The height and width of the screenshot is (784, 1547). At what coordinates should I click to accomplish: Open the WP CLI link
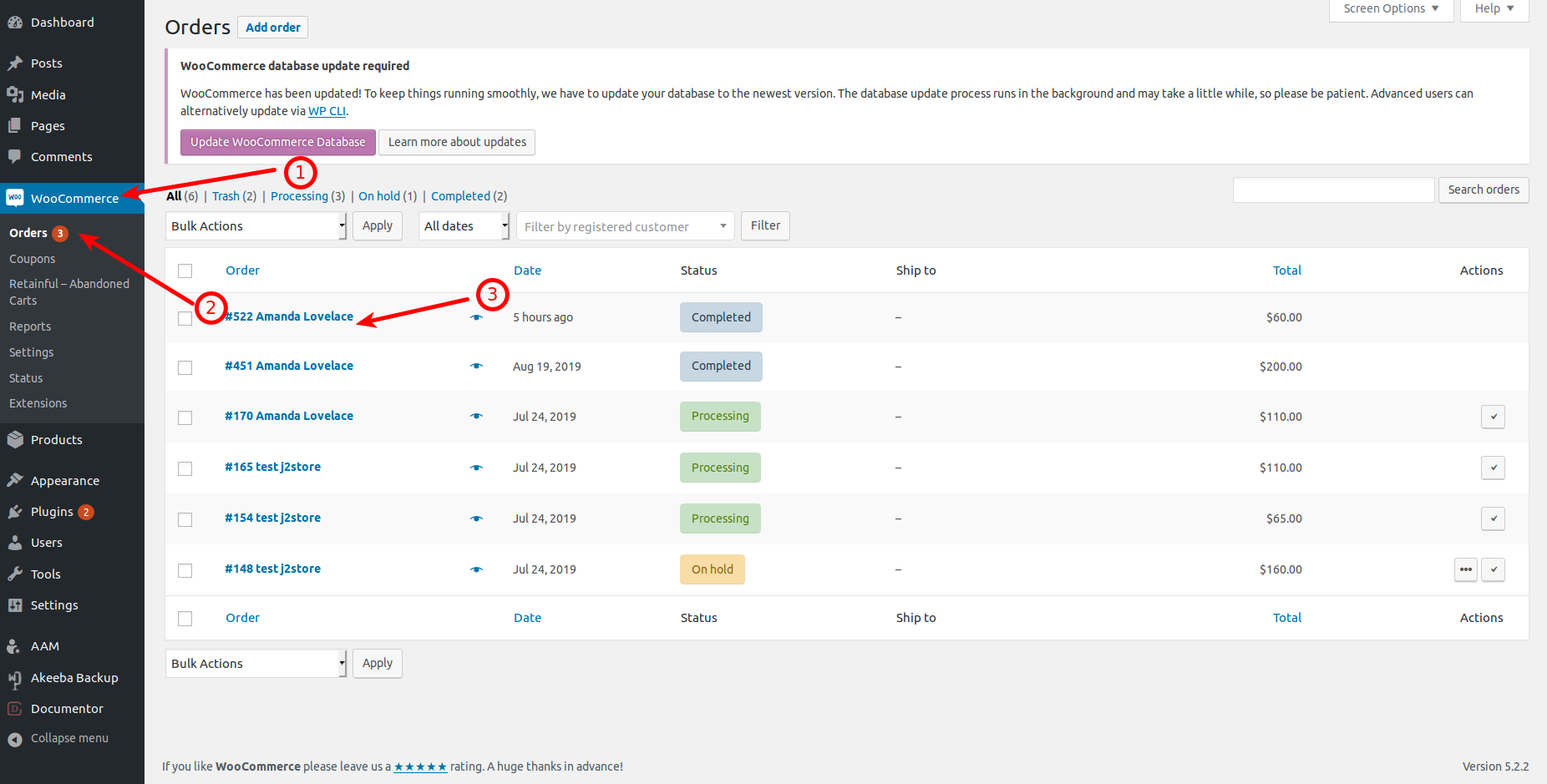327,111
